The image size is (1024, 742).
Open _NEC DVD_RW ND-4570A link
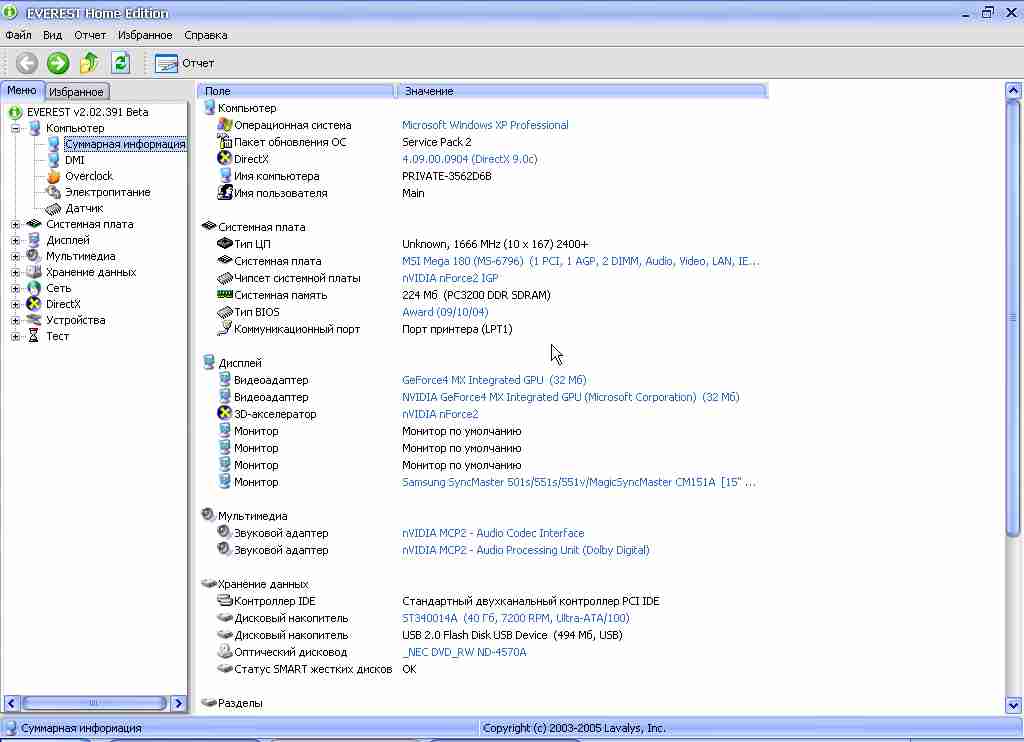464,652
